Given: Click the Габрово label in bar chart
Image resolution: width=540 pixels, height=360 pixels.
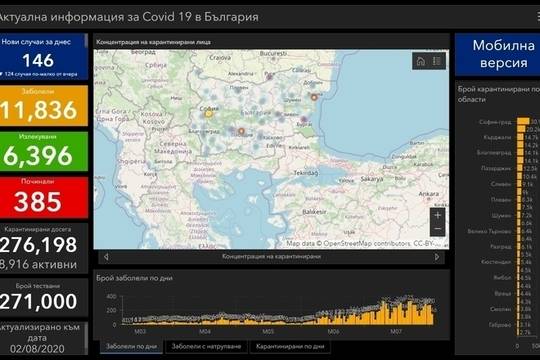Looking at the screenshot, I should (500, 325).
